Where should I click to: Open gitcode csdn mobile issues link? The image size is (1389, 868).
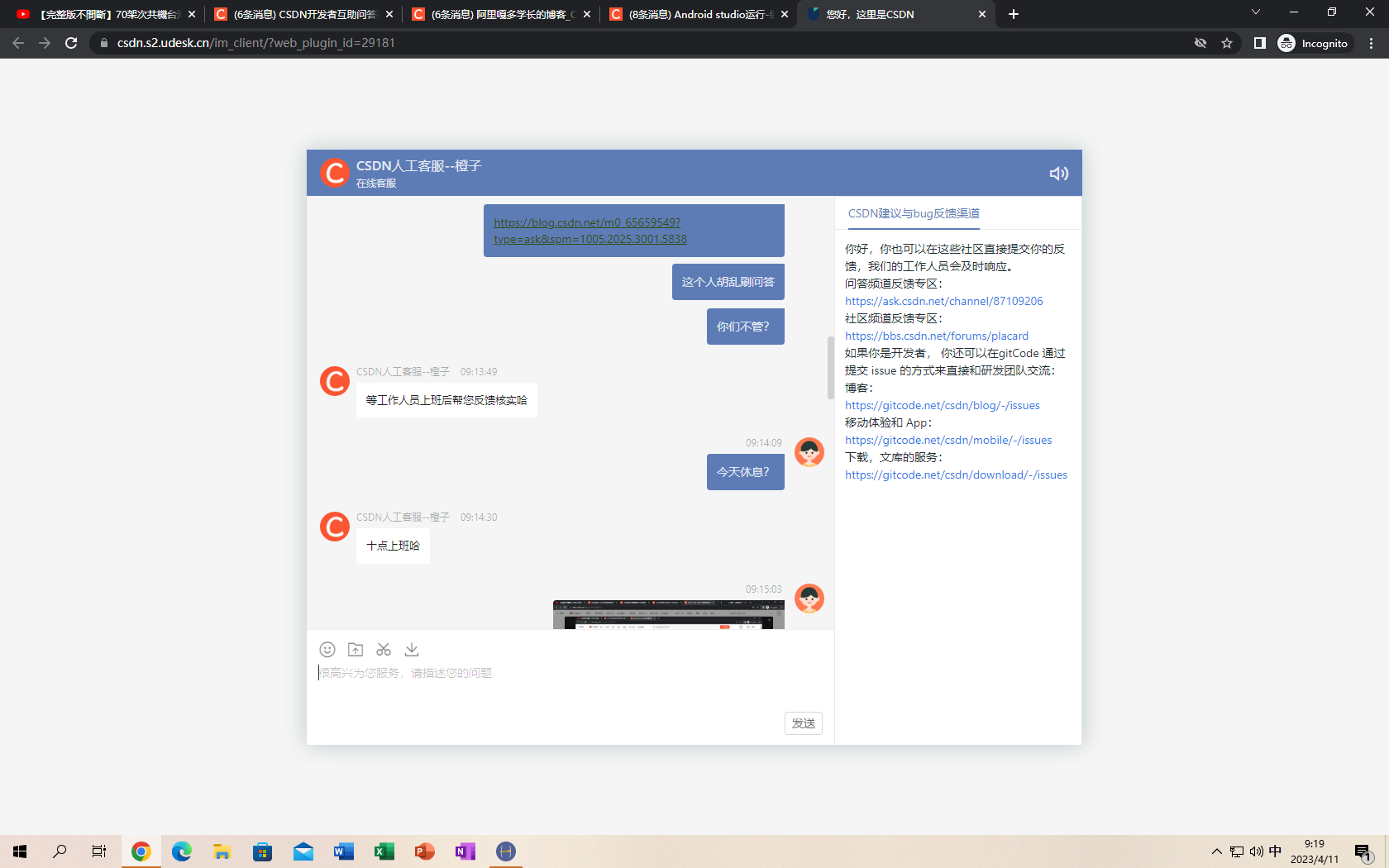point(948,441)
